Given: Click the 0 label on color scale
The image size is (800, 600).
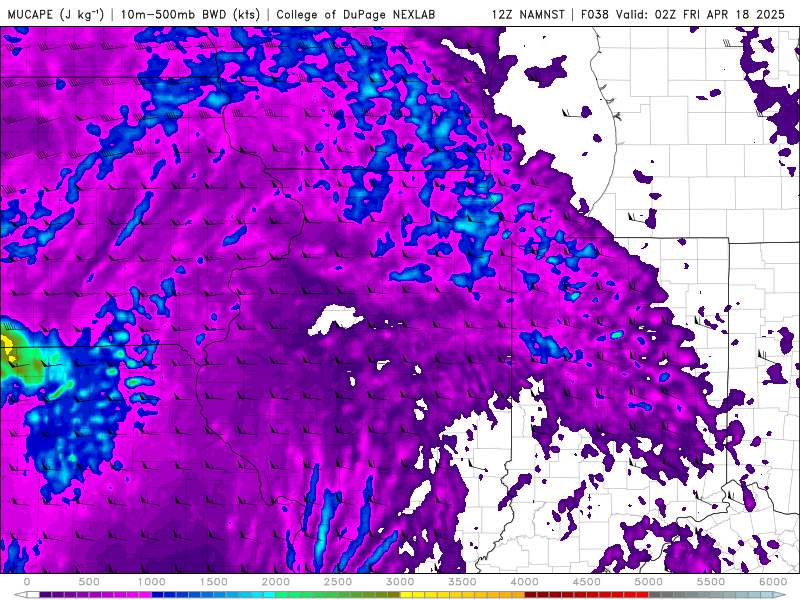Looking at the screenshot, I should (27, 582).
